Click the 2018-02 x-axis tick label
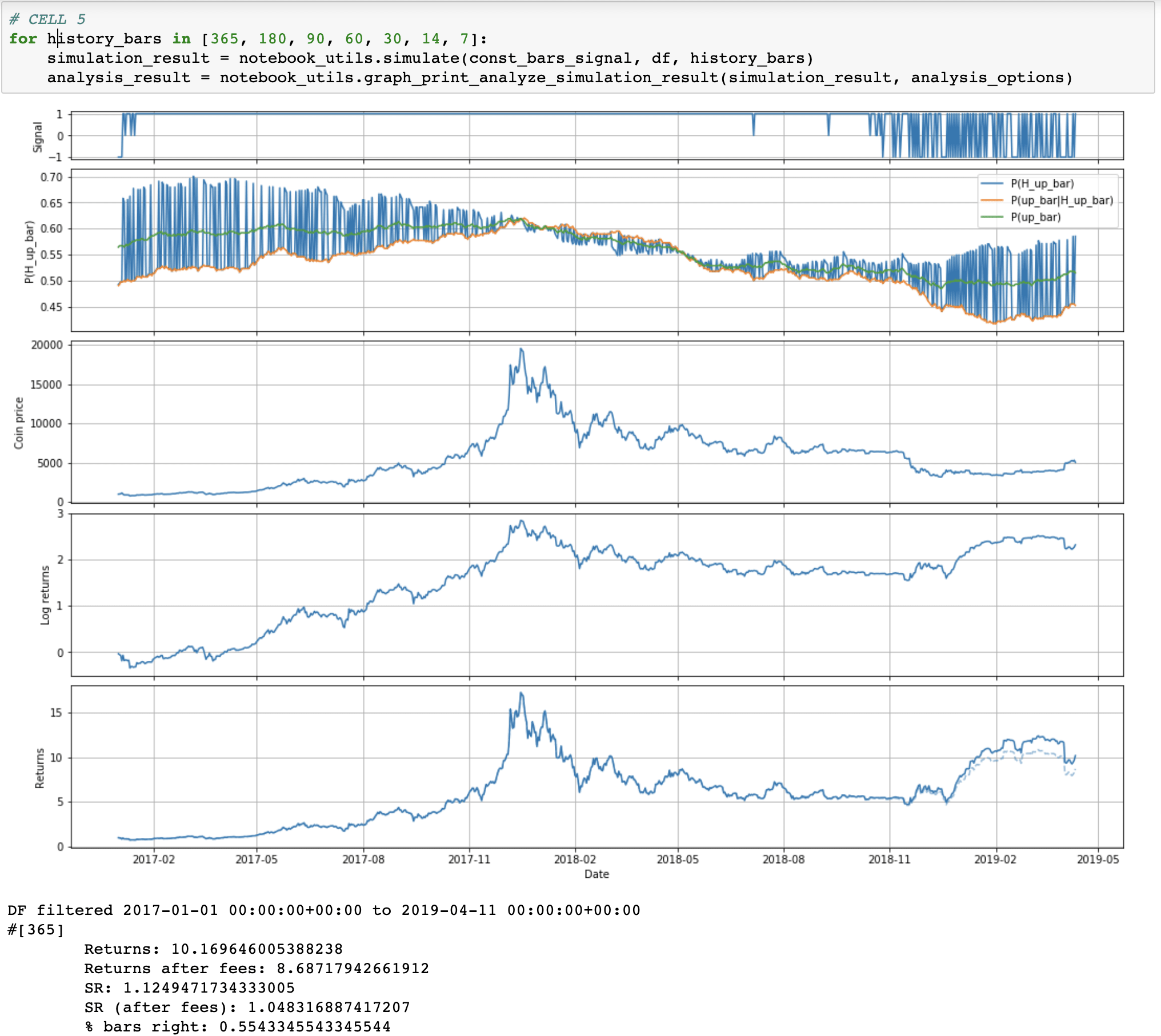Image resolution: width=1161 pixels, height=1036 pixels. tap(575, 859)
